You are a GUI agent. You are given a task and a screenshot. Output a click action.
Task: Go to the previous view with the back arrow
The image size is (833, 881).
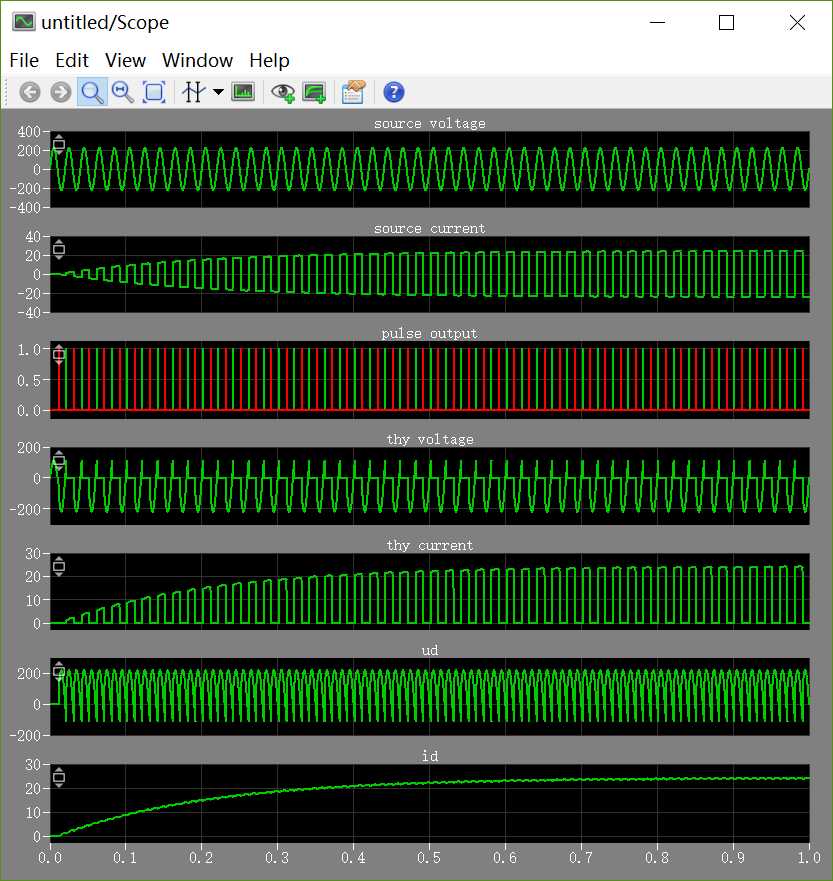coord(30,92)
